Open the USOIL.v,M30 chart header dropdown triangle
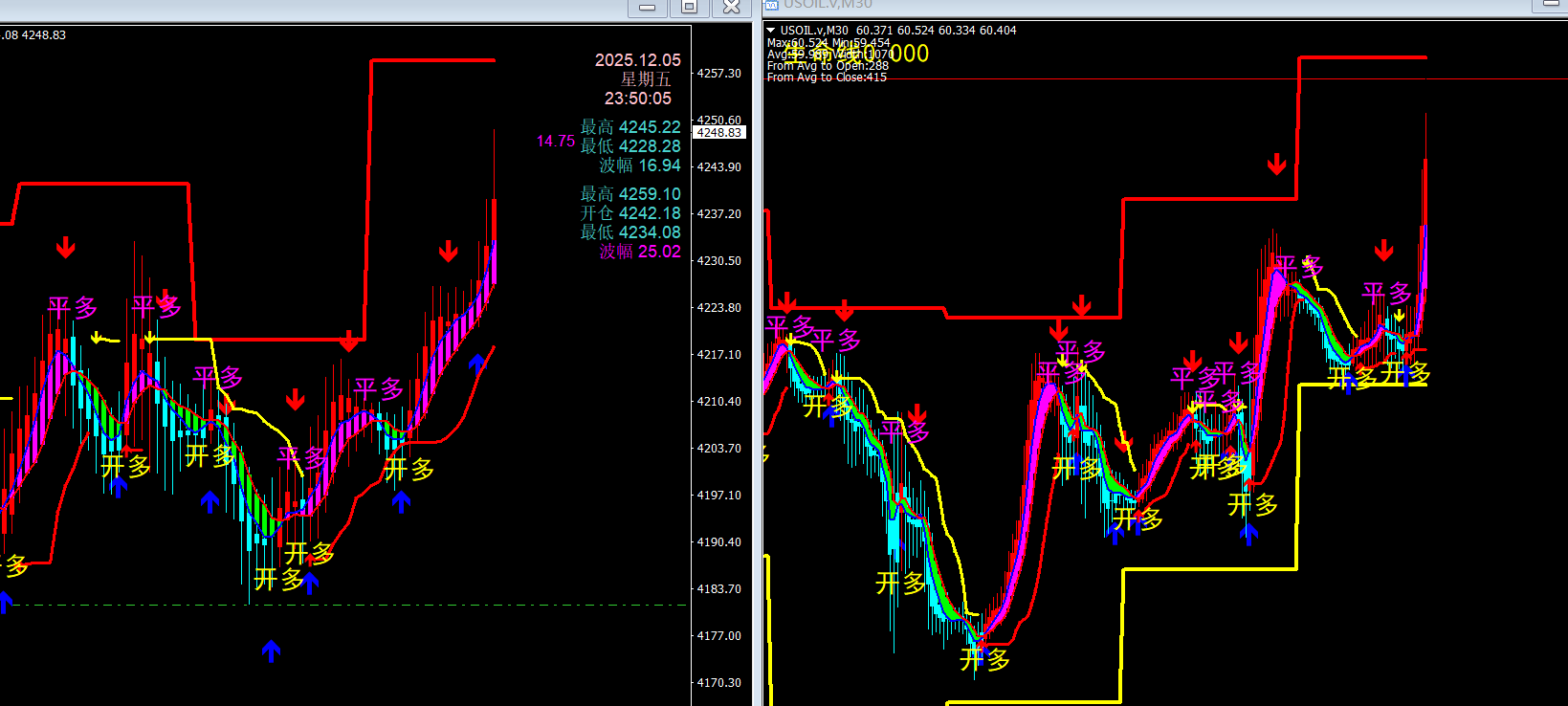The height and width of the screenshot is (706, 1568). (x=770, y=31)
